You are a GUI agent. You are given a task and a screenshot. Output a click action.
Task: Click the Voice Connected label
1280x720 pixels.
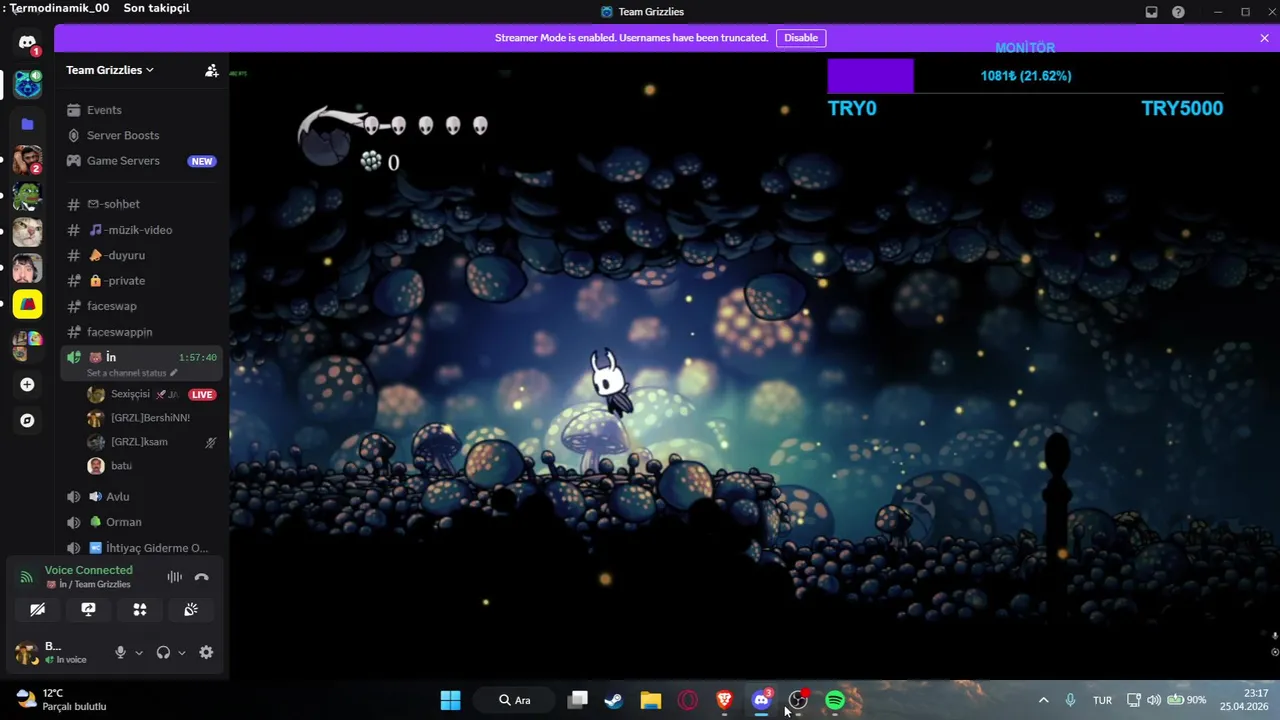point(88,570)
